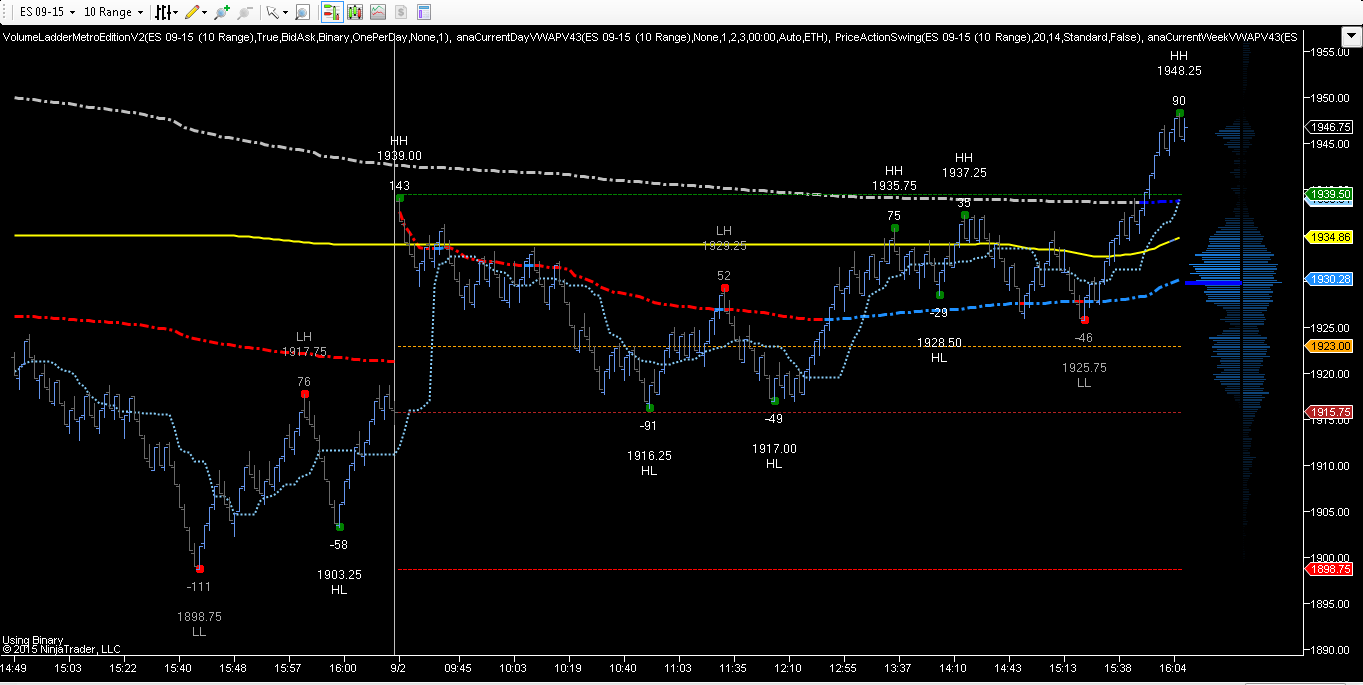Select the pencil drawing tools icon
The width and height of the screenshot is (1363, 685).
(x=192, y=12)
